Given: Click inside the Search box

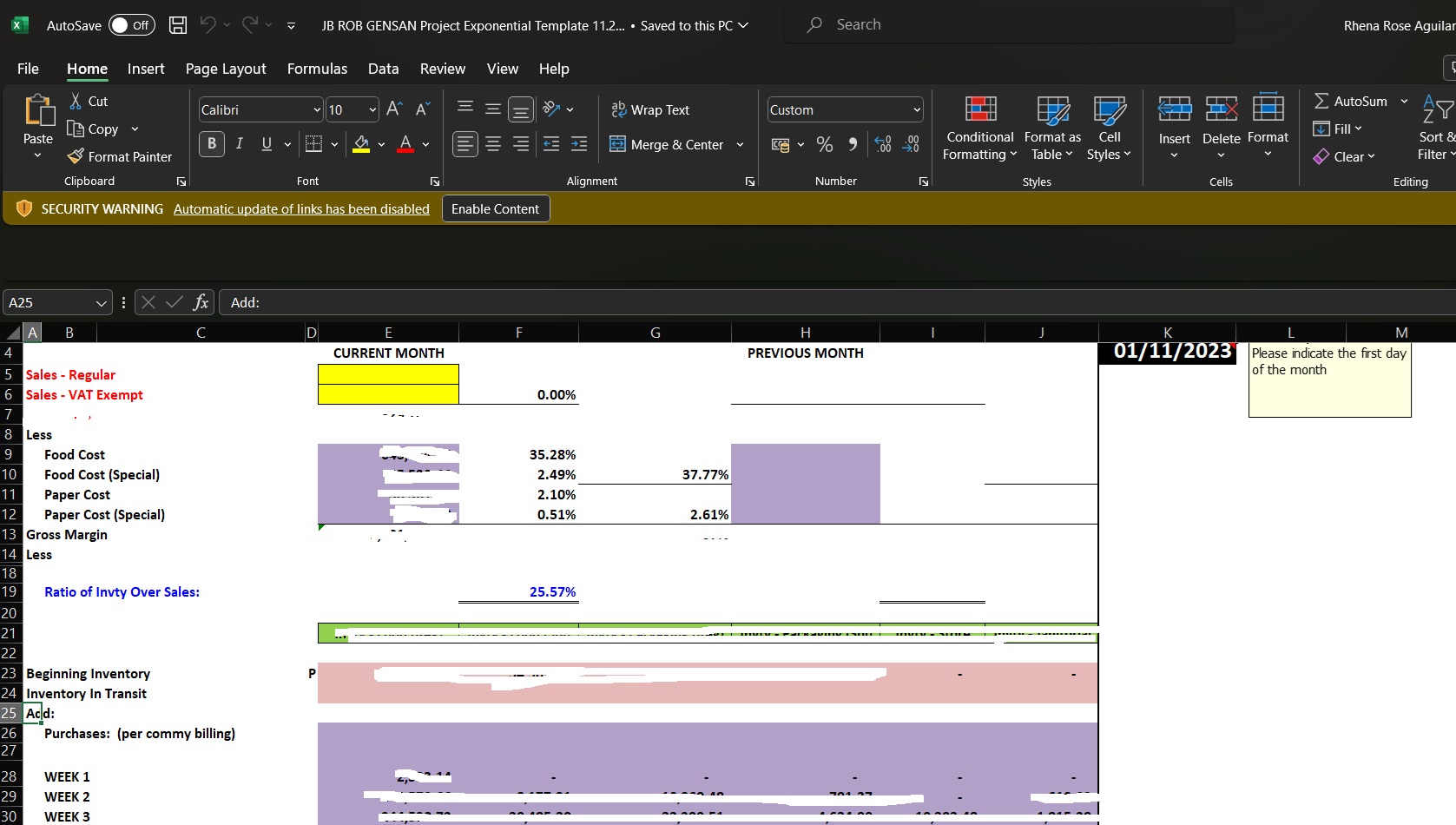Looking at the screenshot, I should point(1009,25).
